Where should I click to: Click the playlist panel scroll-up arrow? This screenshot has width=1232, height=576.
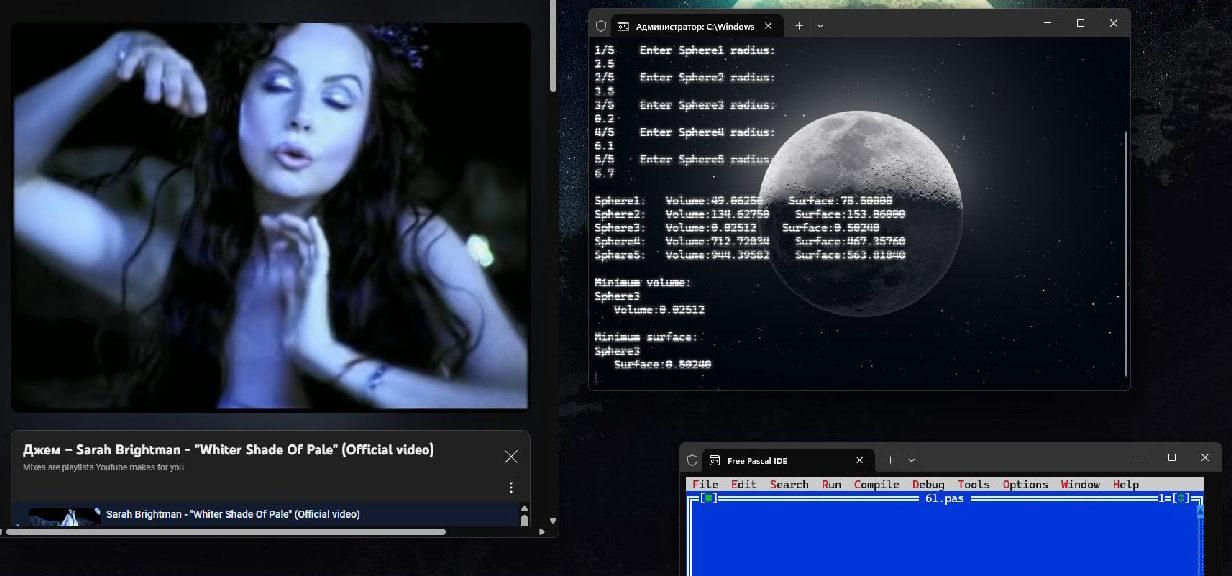coord(523,508)
